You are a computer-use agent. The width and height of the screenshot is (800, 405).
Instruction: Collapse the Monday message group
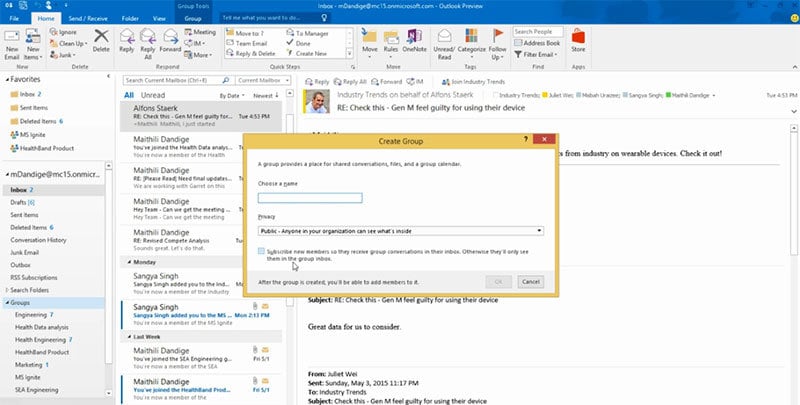129,262
